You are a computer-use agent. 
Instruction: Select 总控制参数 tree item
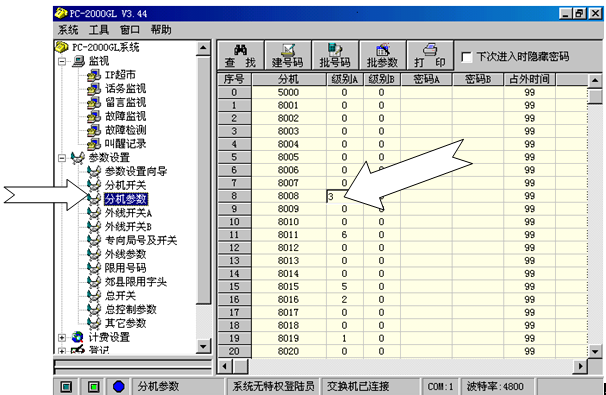click(131, 309)
